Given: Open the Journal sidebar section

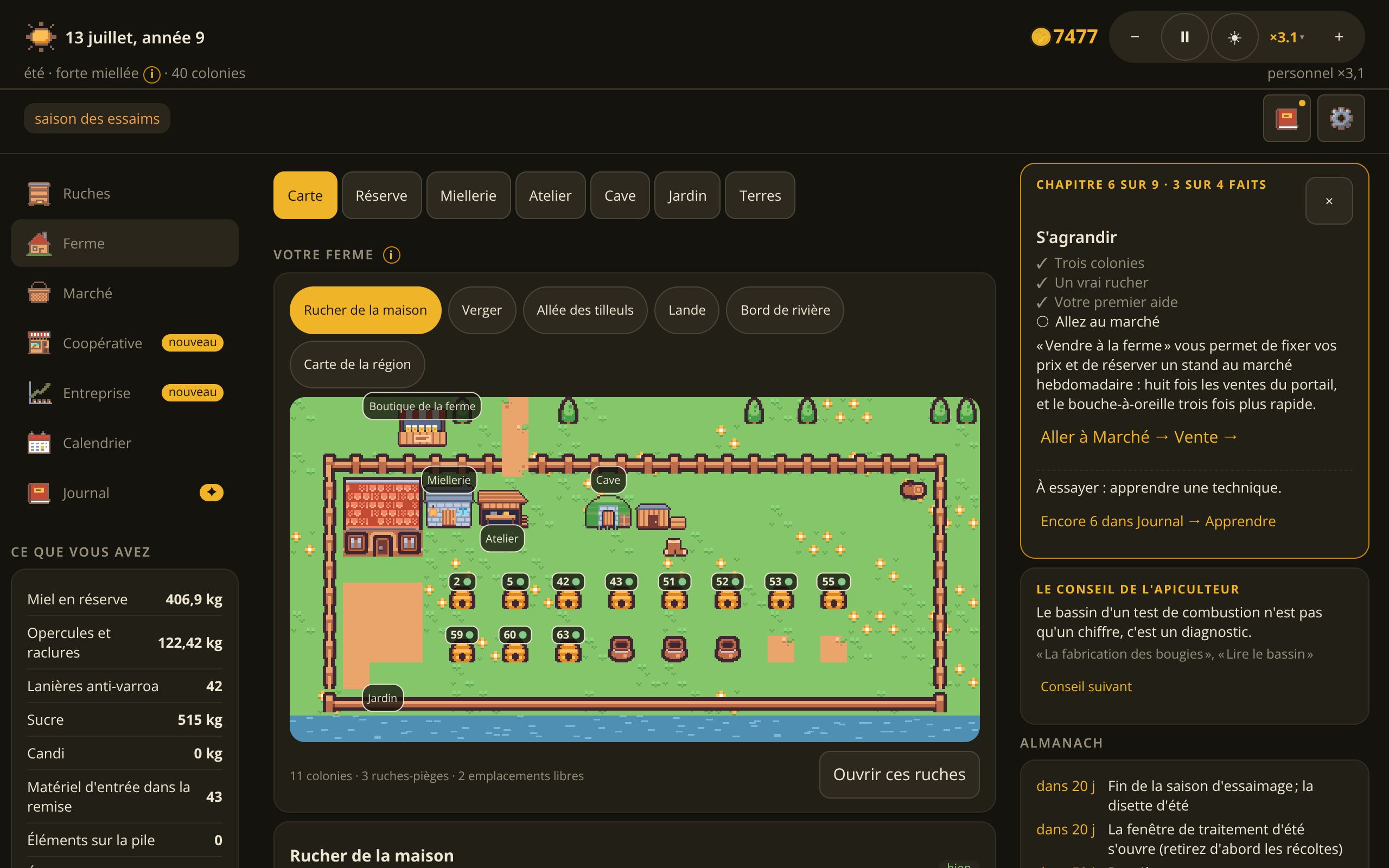Looking at the screenshot, I should point(125,493).
